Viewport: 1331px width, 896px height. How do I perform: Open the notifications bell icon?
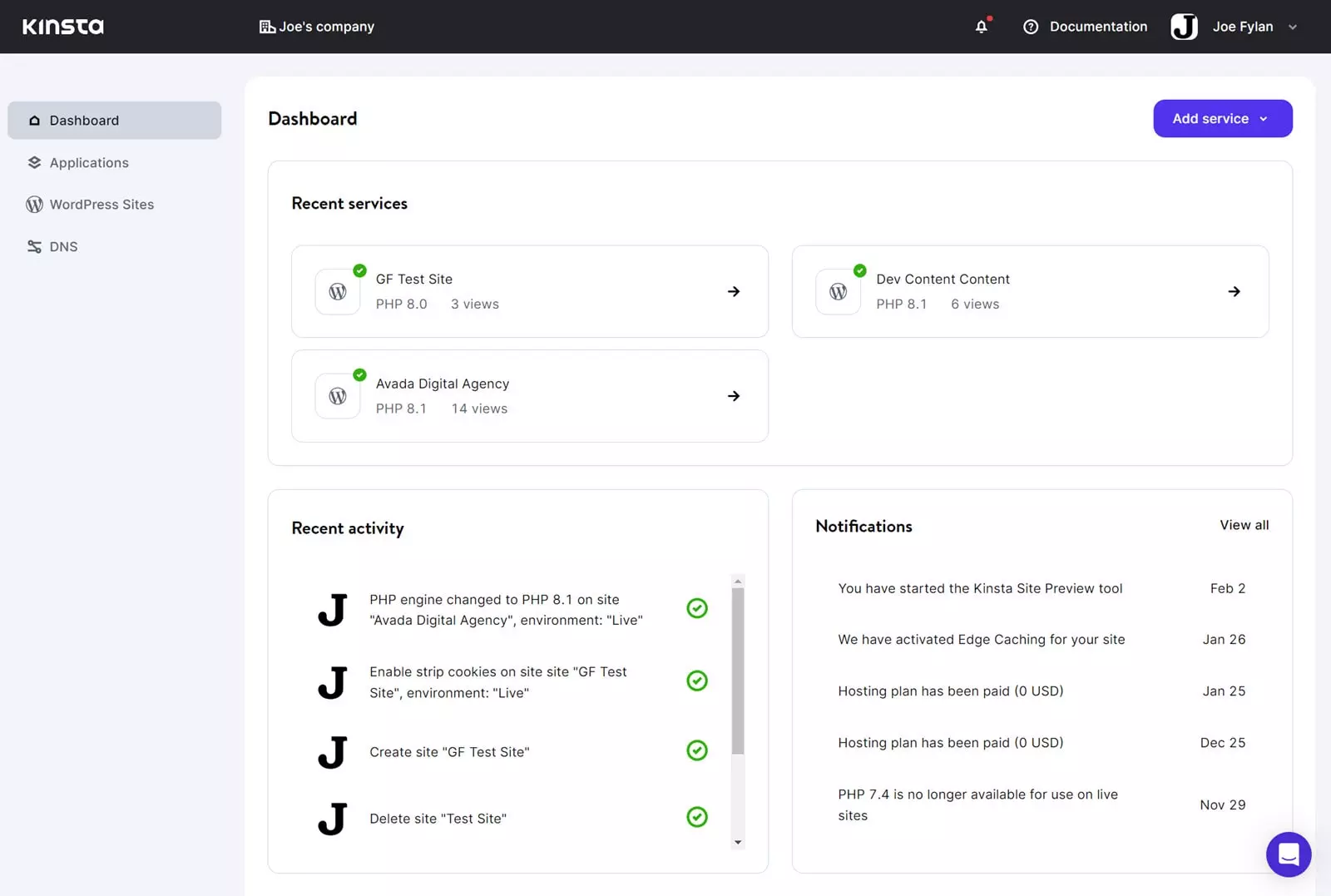pyautogui.click(x=982, y=27)
